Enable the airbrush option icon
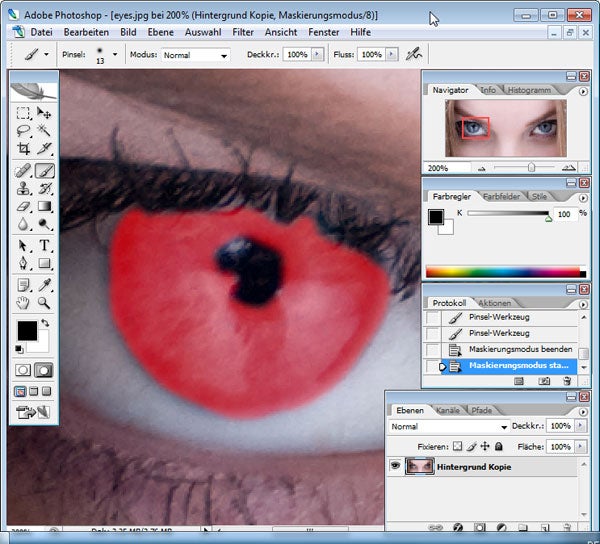Viewport: 600px width, 544px height. (x=413, y=54)
